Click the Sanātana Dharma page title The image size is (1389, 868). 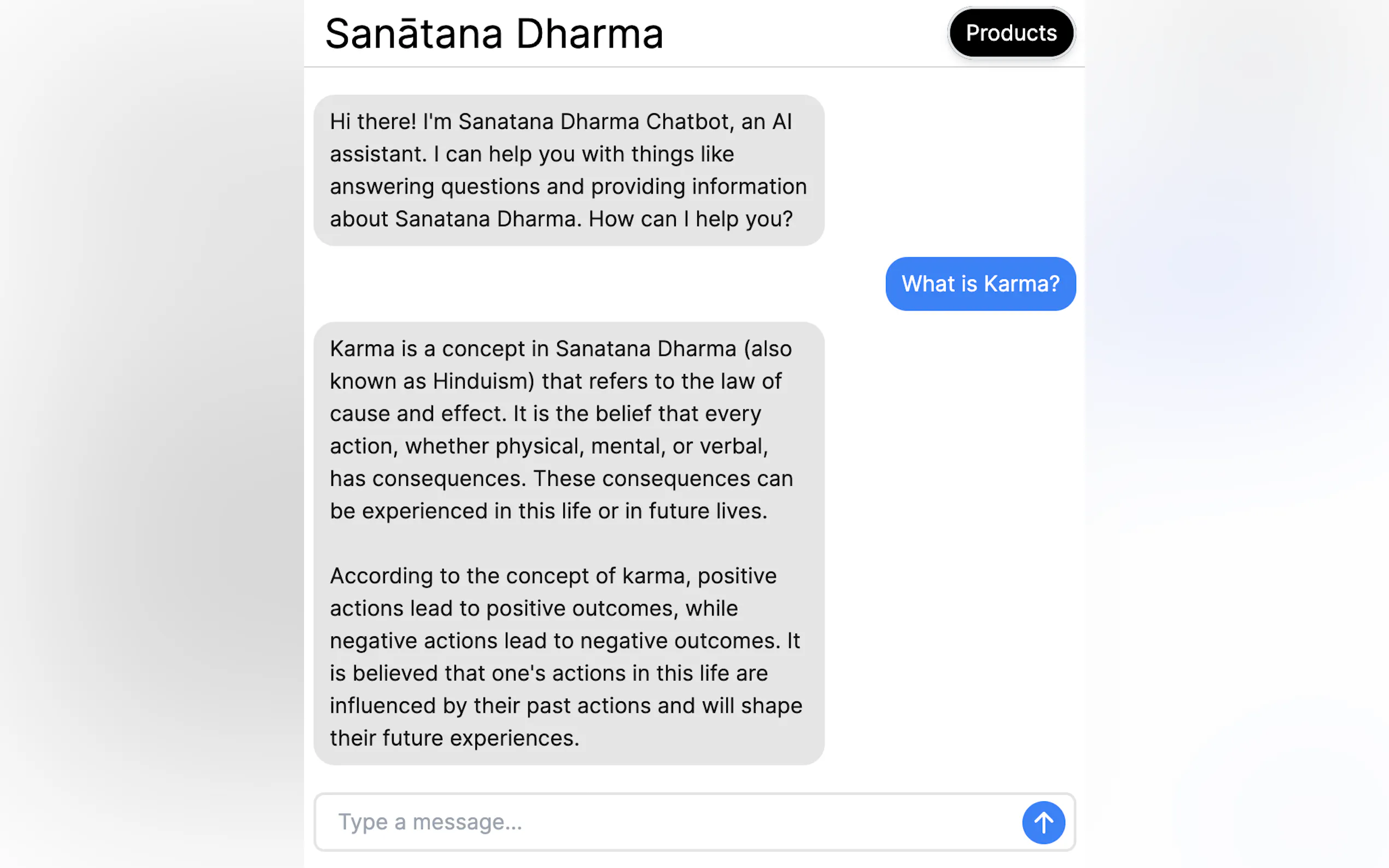tap(494, 33)
